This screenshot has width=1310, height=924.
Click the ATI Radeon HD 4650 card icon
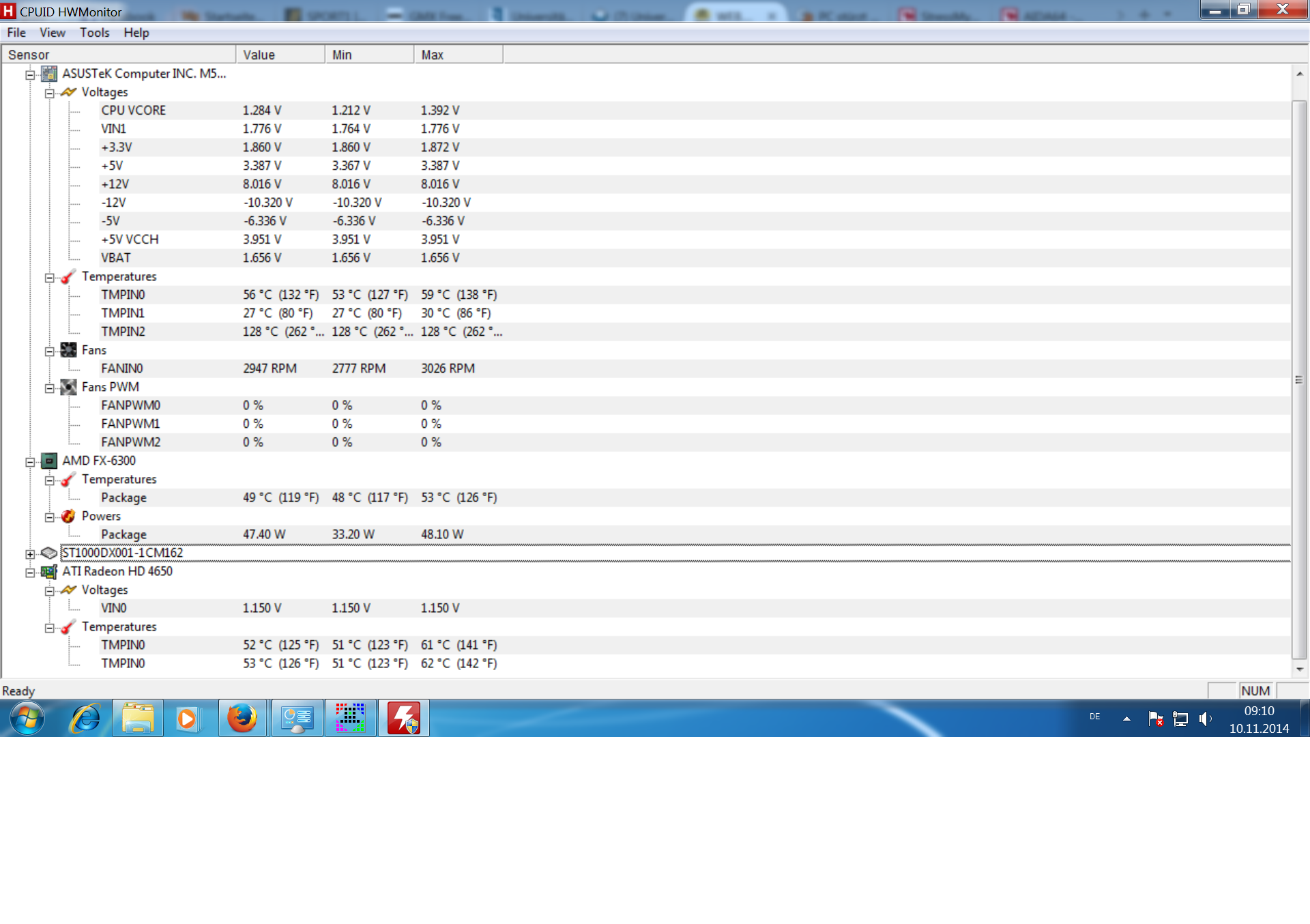49,572
